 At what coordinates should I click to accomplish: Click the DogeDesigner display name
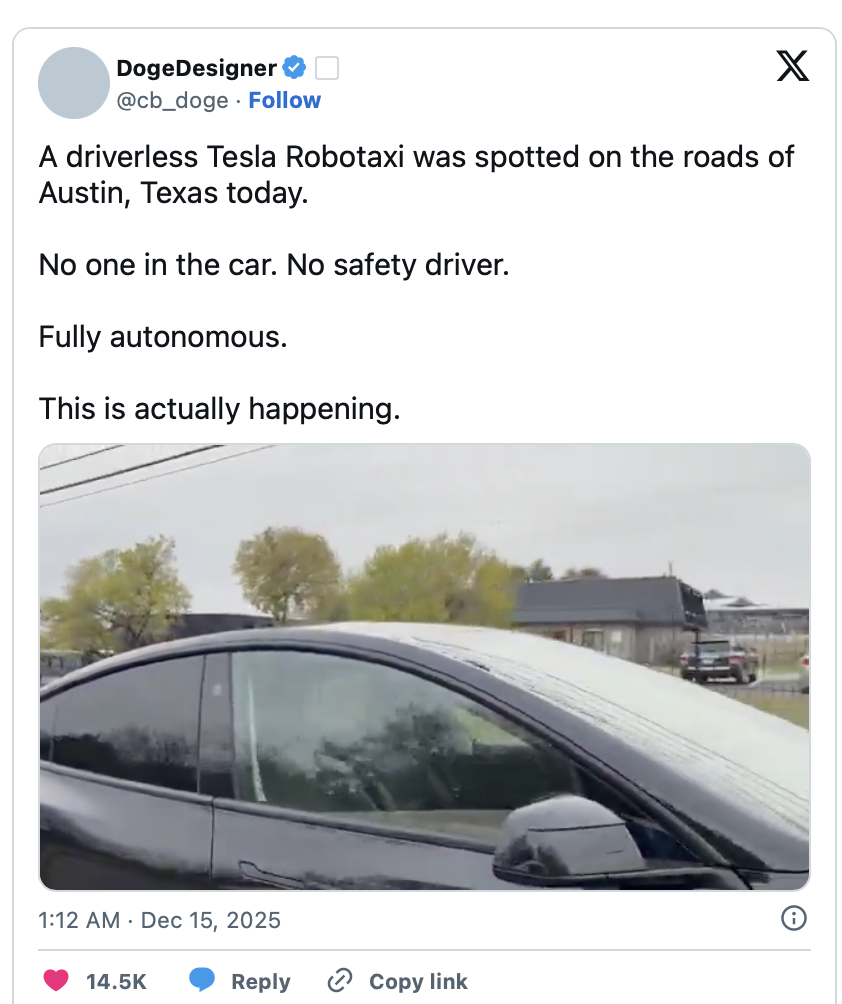196,68
